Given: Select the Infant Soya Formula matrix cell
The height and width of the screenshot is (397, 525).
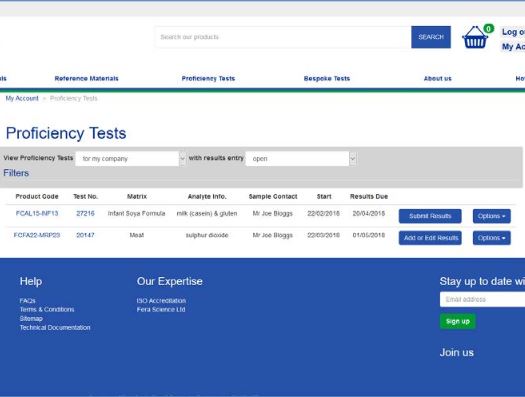Looking at the screenshot, I should point(137,213).
